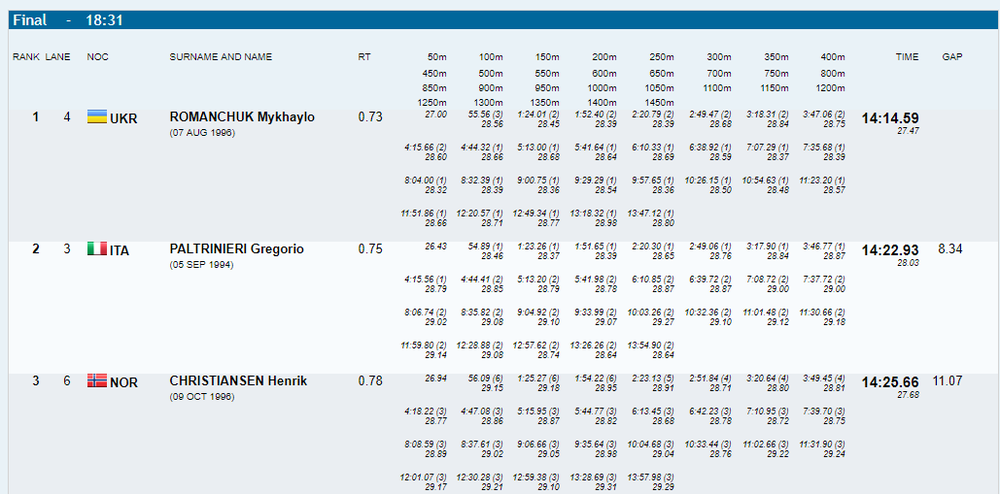Click SURNAME AND NAME column header

[x=220, y=57]
